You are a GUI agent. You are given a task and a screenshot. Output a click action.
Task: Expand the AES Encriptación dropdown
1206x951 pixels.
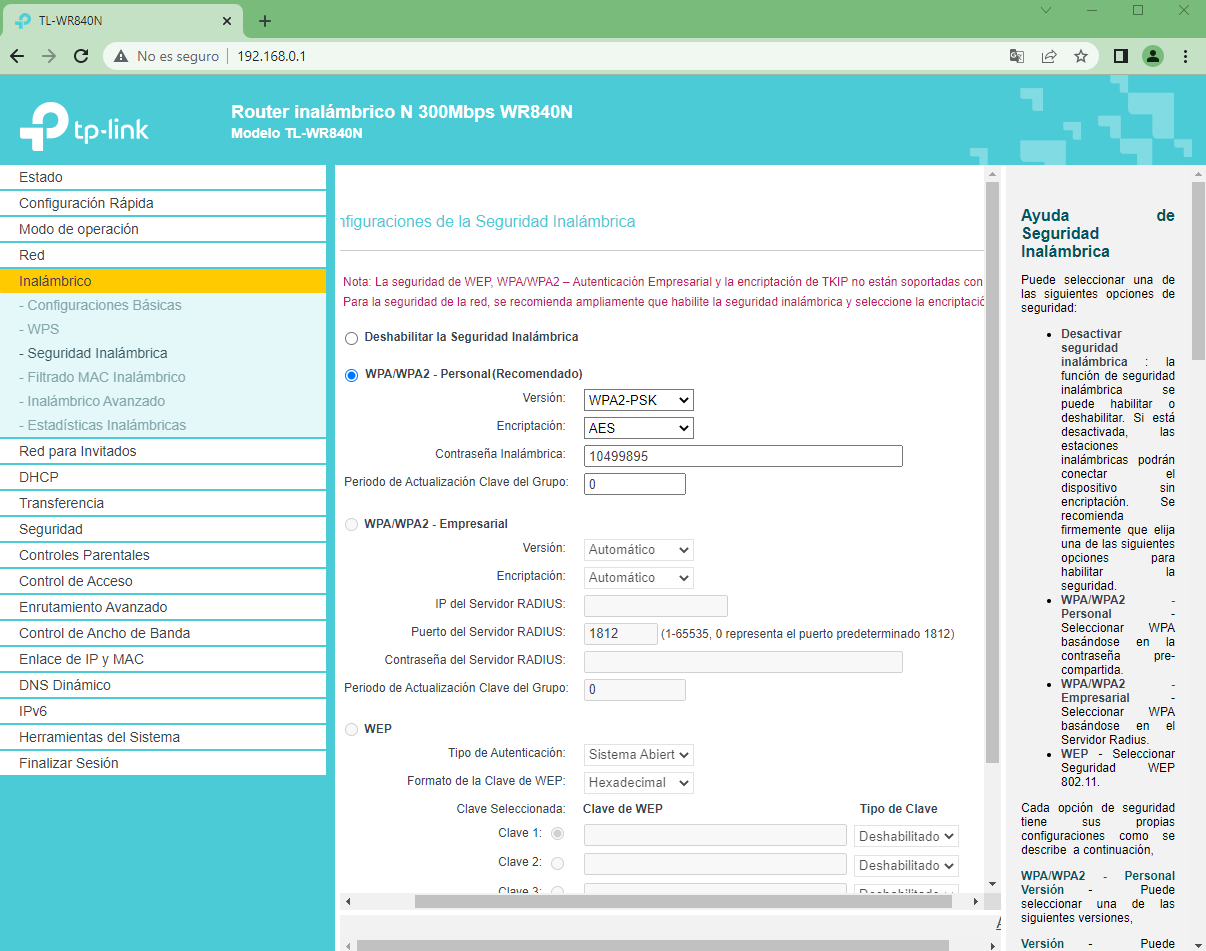pyautogui.click(x=638, y=428)
